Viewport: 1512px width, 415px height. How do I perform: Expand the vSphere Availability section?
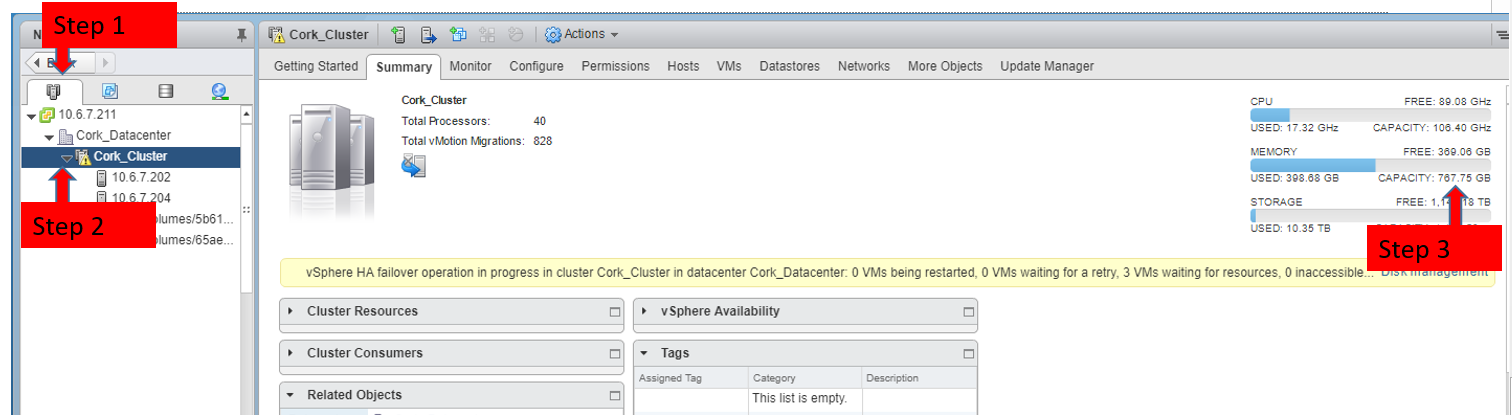[x=645, y=311]
